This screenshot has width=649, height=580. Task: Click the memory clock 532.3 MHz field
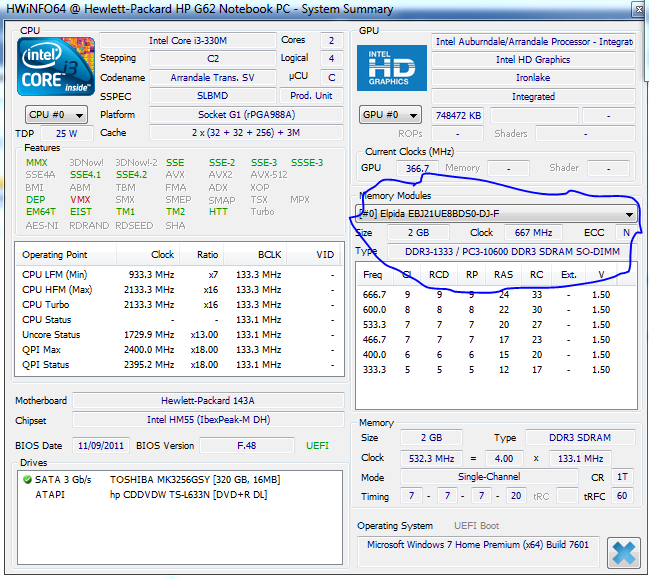431,458
